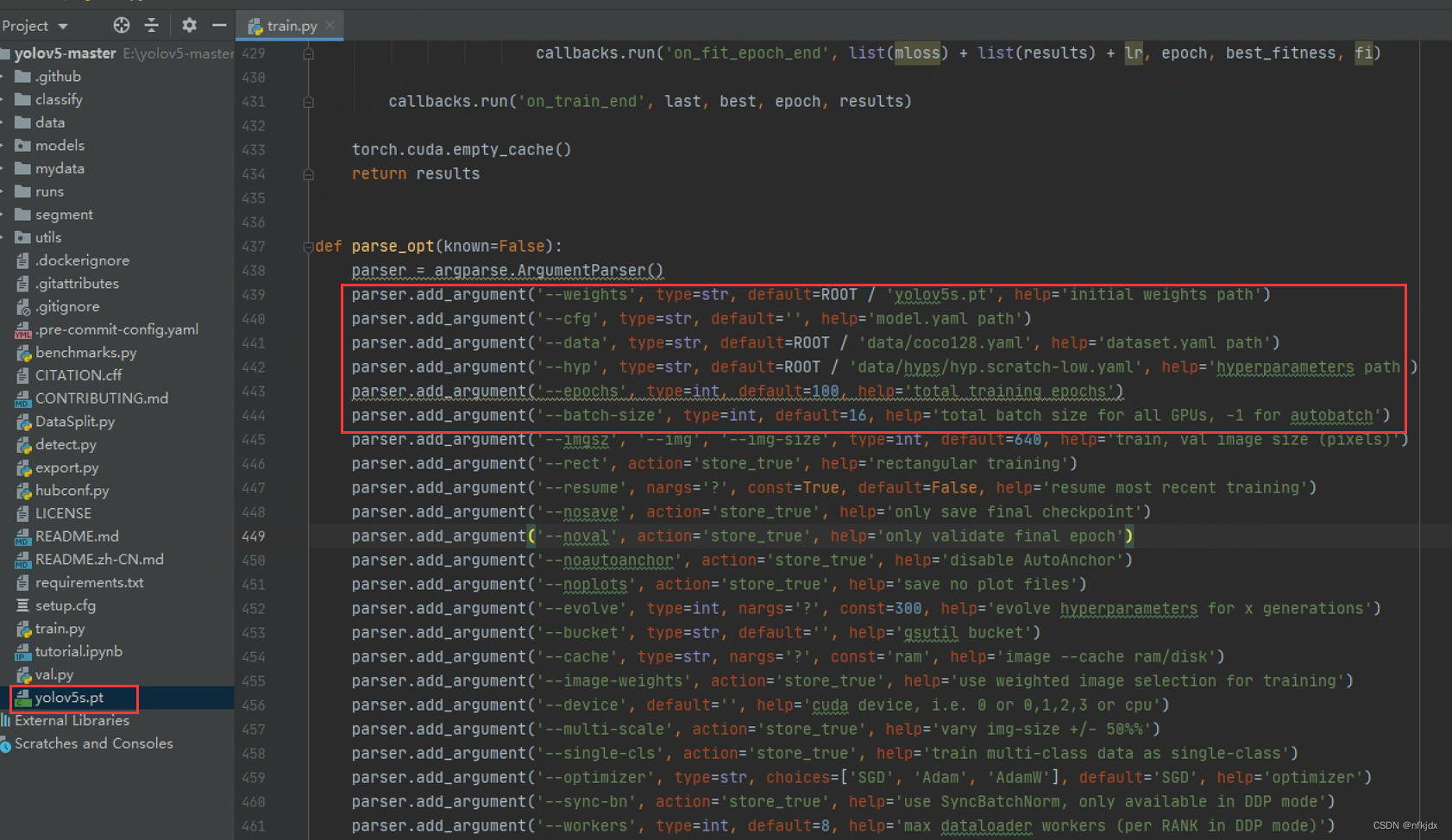
Task: Click torch.cuda.empty_cache() call
Action: pos(462,150)
